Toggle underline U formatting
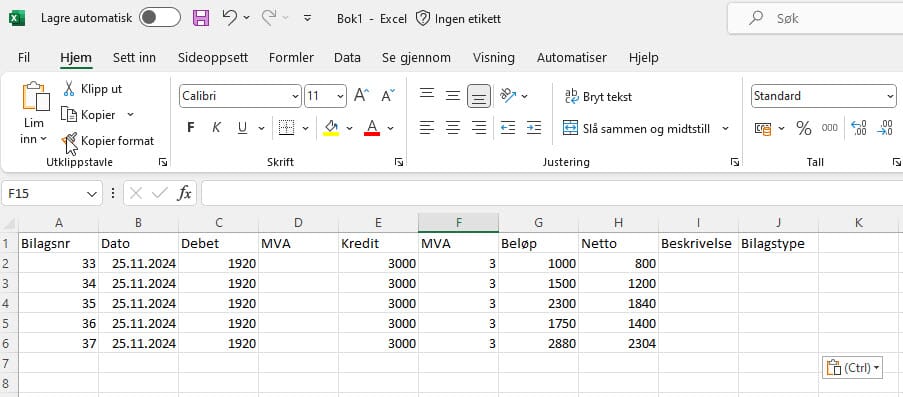Screen dimensions: 903x397 coord(242,128)
